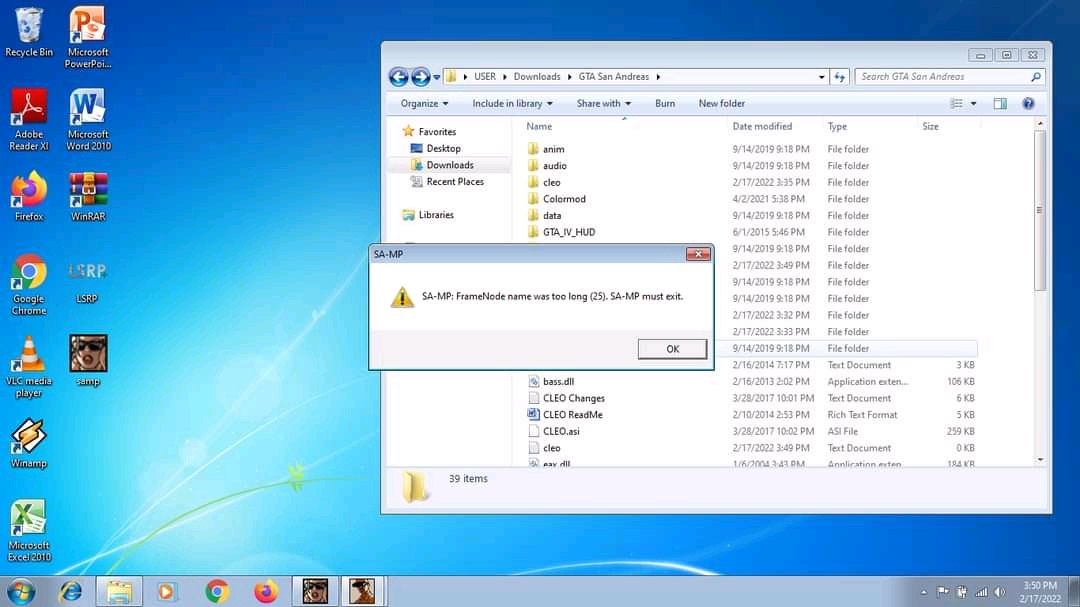Toggle the preview pane icon
Image resolution: width=1080 pixels, height=607 pixels.
coord(1000,103)
